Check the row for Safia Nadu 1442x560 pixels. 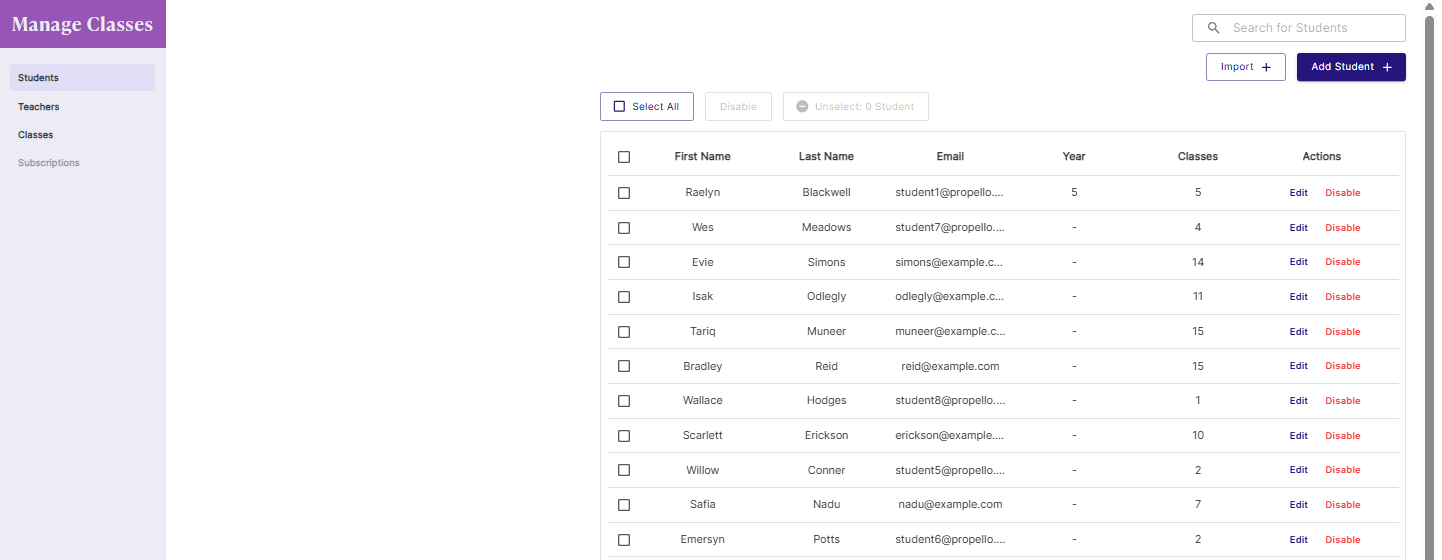click(624, 505)
